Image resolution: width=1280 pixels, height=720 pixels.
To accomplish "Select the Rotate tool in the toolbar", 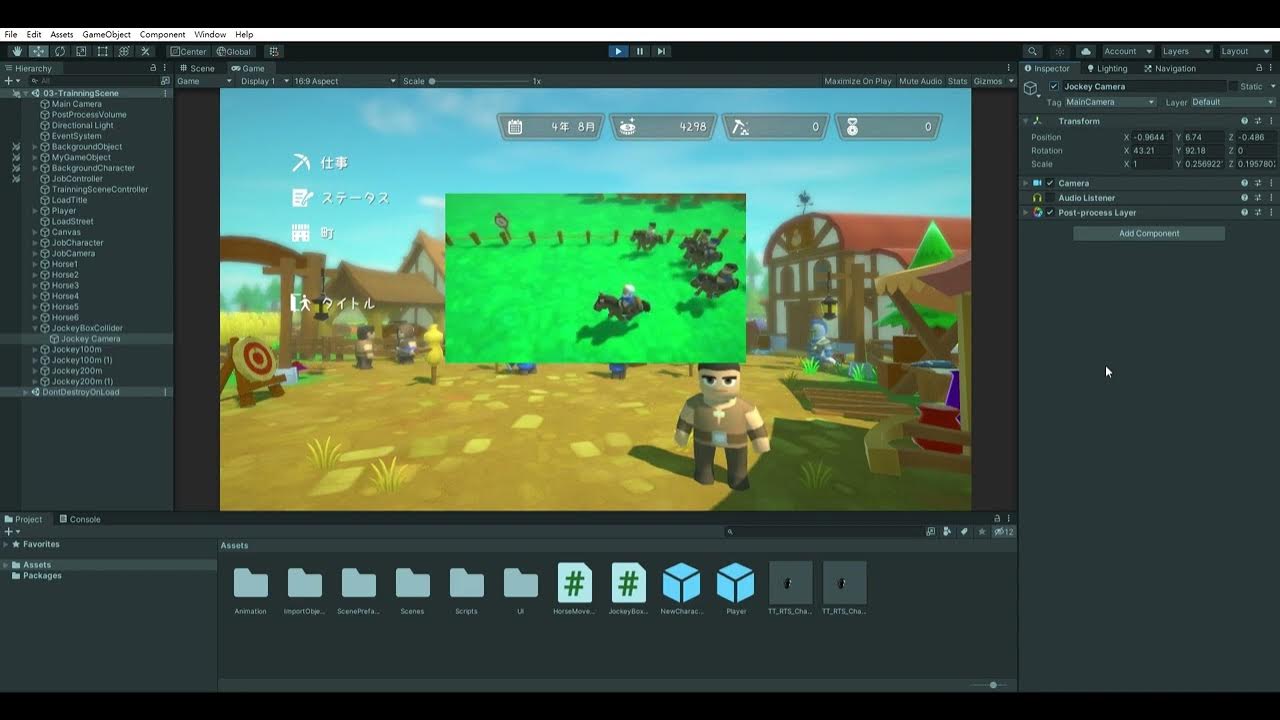I will click(60, 51).
